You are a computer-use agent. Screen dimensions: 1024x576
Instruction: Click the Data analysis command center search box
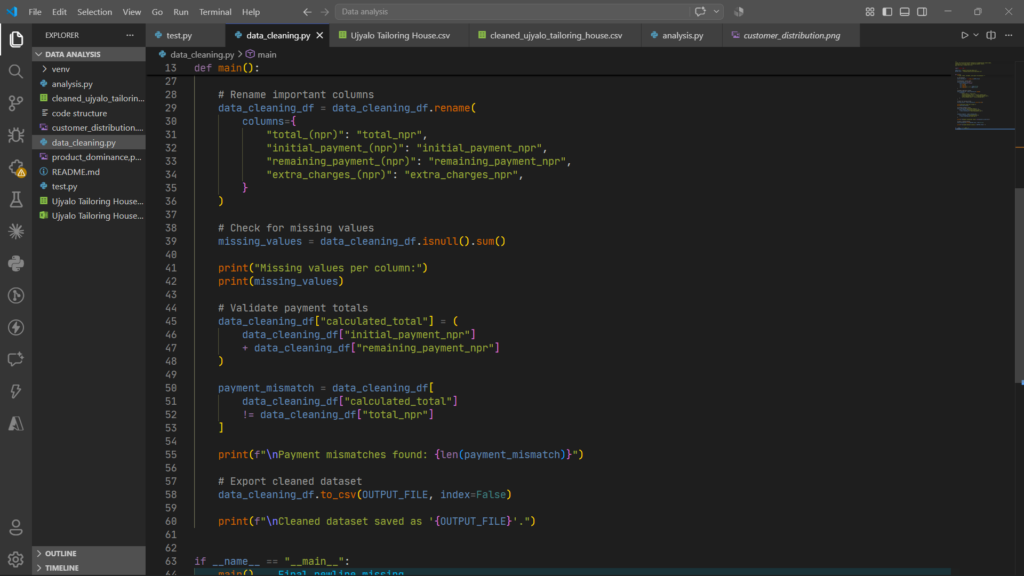(512, 12)
